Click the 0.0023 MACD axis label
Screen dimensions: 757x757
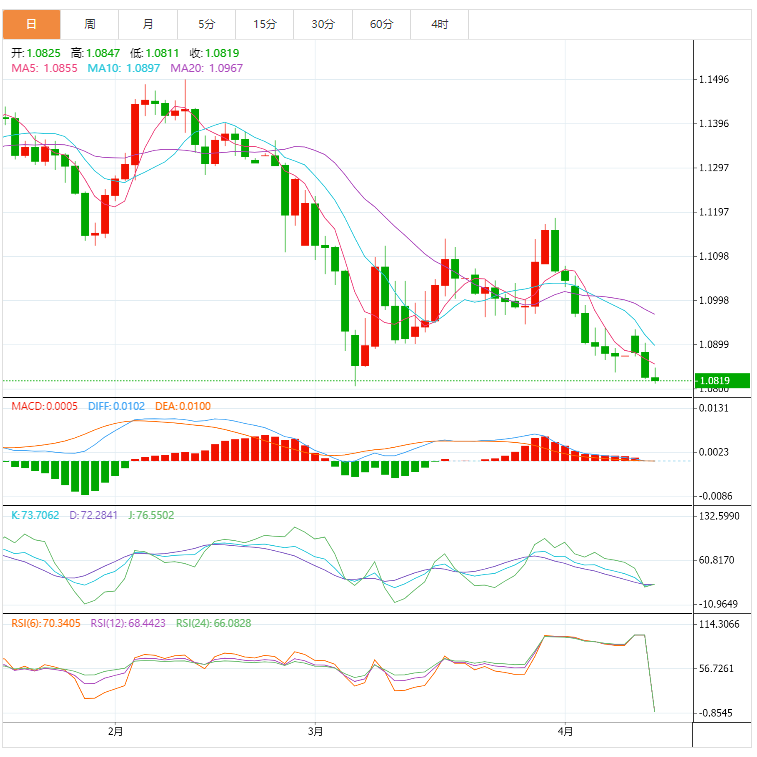(714, 452)
